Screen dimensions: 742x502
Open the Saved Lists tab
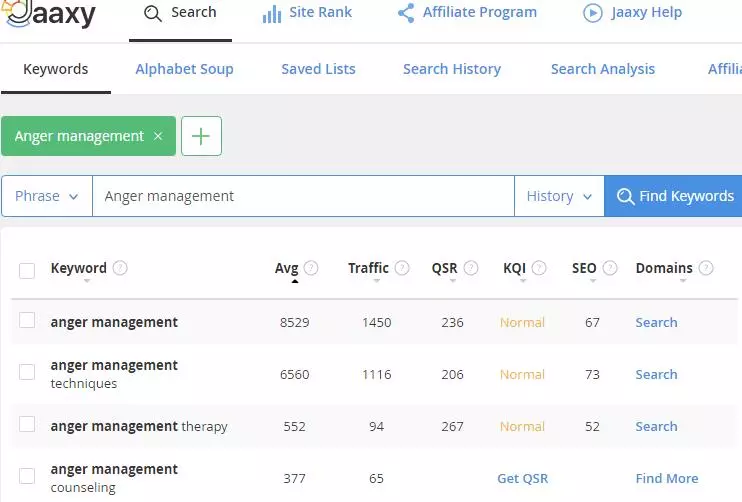318,70
